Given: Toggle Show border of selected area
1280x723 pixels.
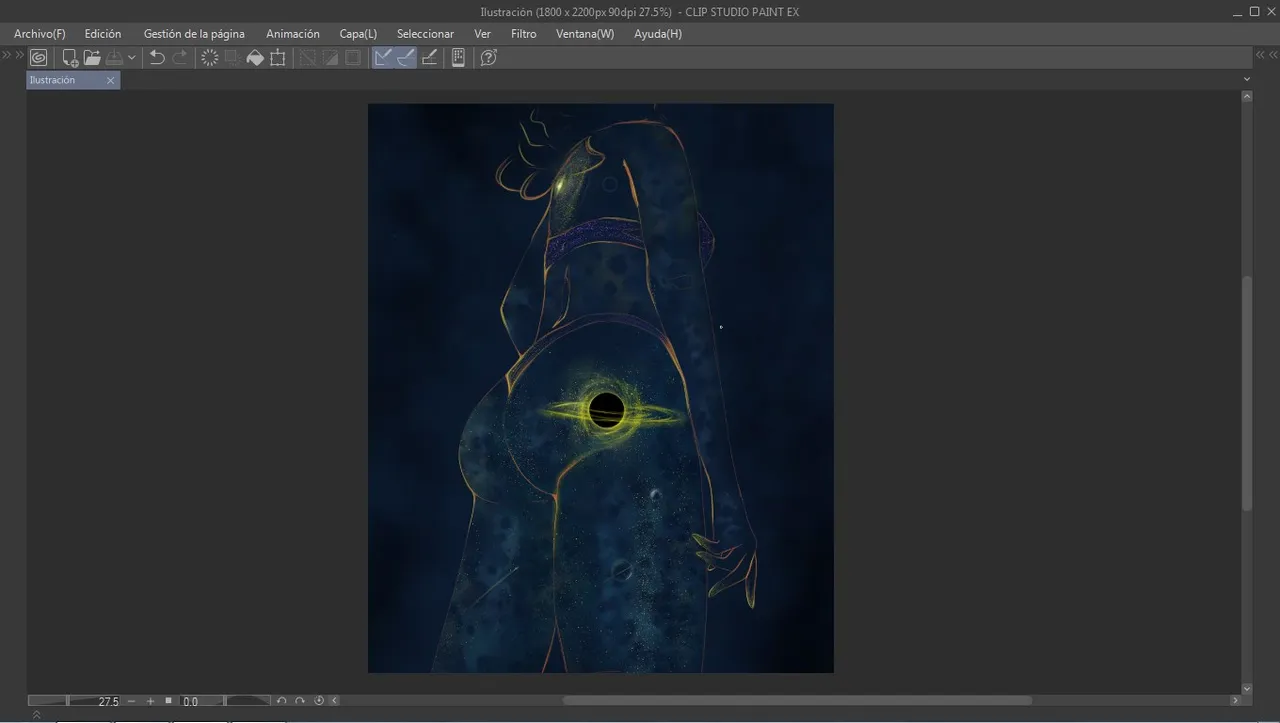Looking at the screenshot, I should pos(353,58).
